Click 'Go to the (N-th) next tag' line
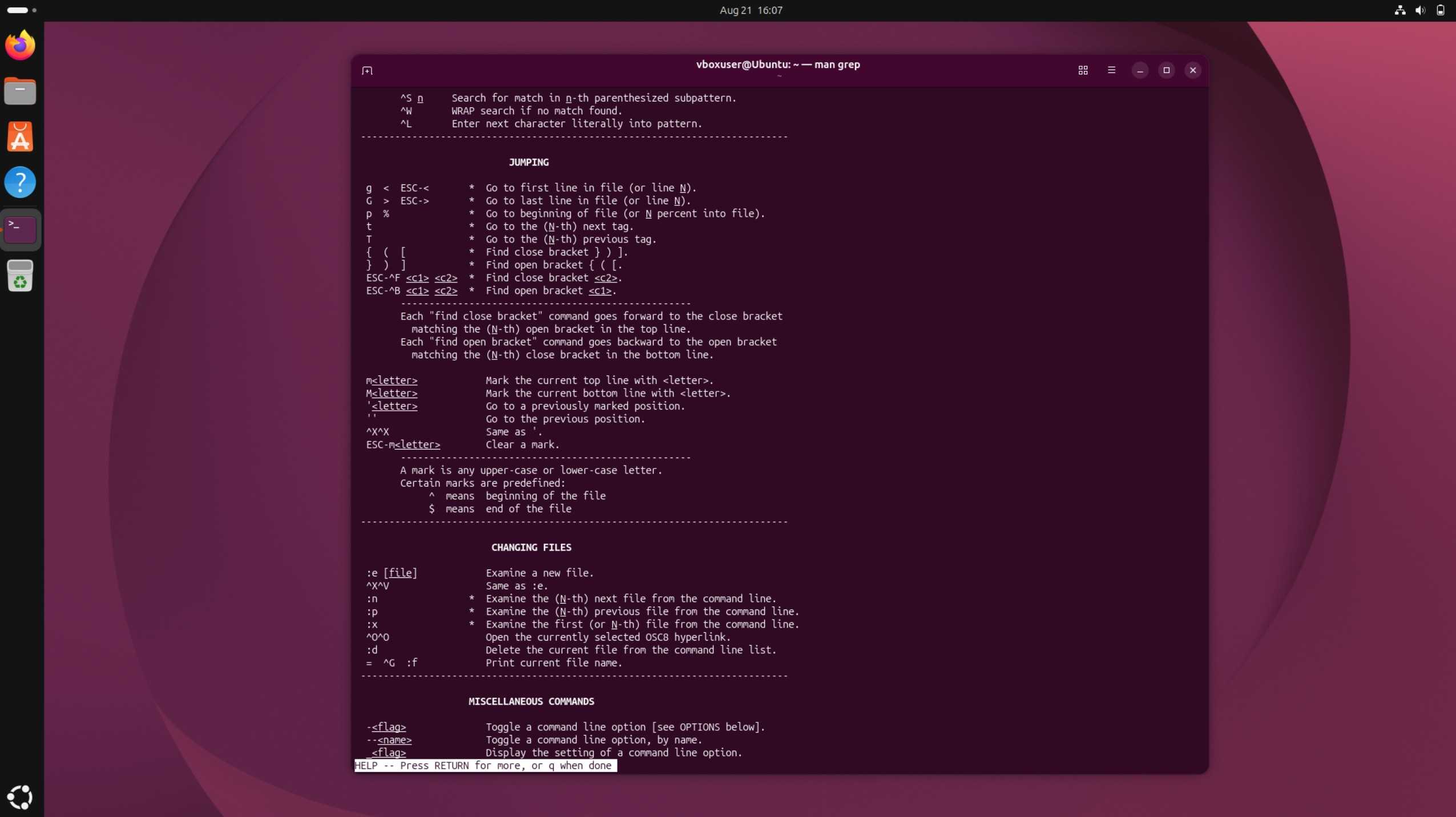This screenshot has width=1456, height=817. coord(559,227)
